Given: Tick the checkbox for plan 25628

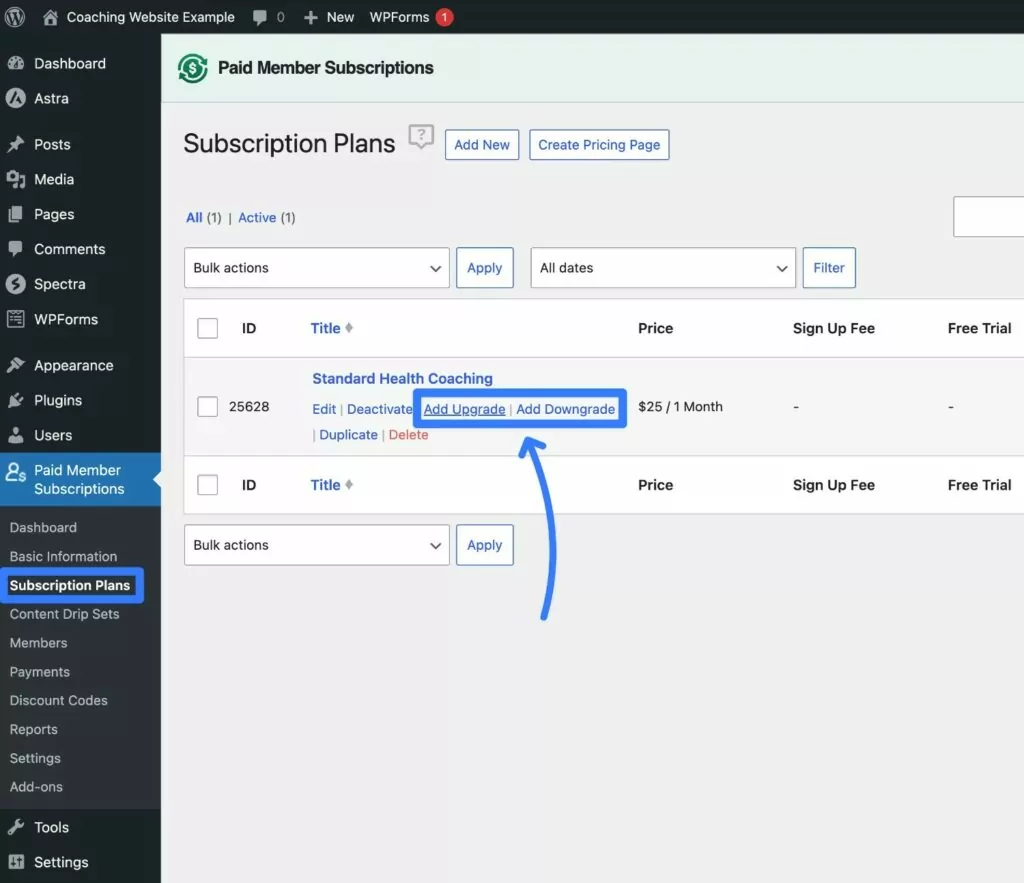Looking at the screenshot, I should pos(208,406).
